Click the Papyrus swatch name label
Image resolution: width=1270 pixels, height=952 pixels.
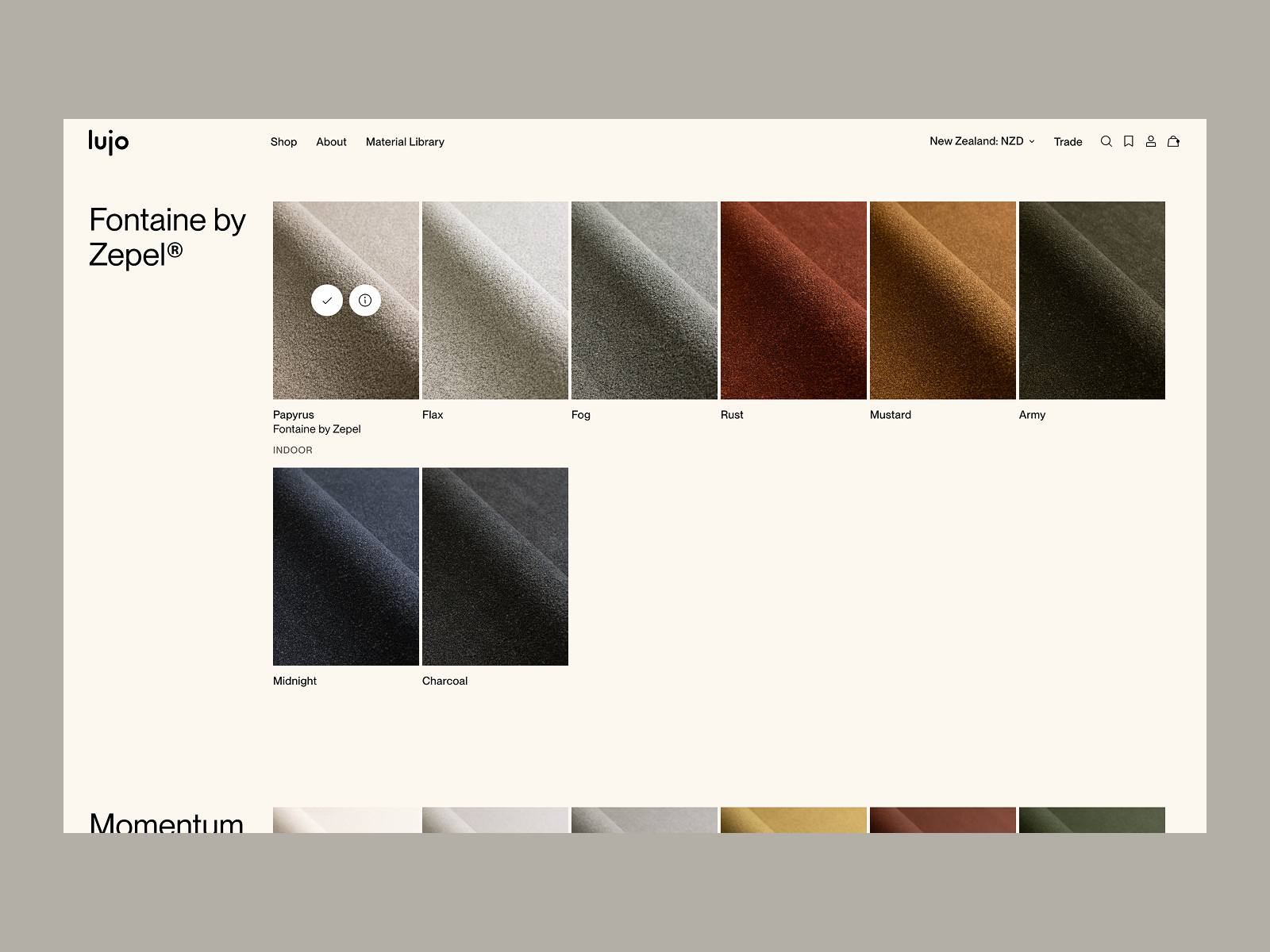tap(294, 415)
